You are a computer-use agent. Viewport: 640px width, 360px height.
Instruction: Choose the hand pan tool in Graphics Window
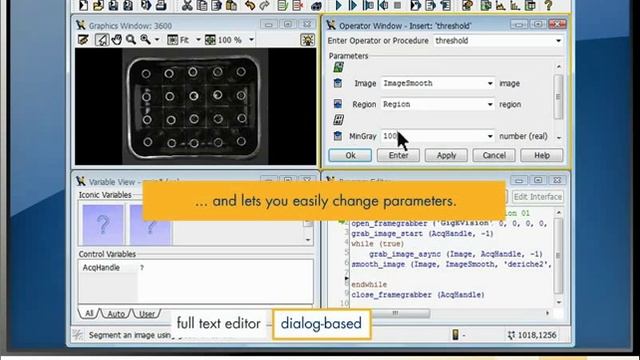click(x=117, y=40)
